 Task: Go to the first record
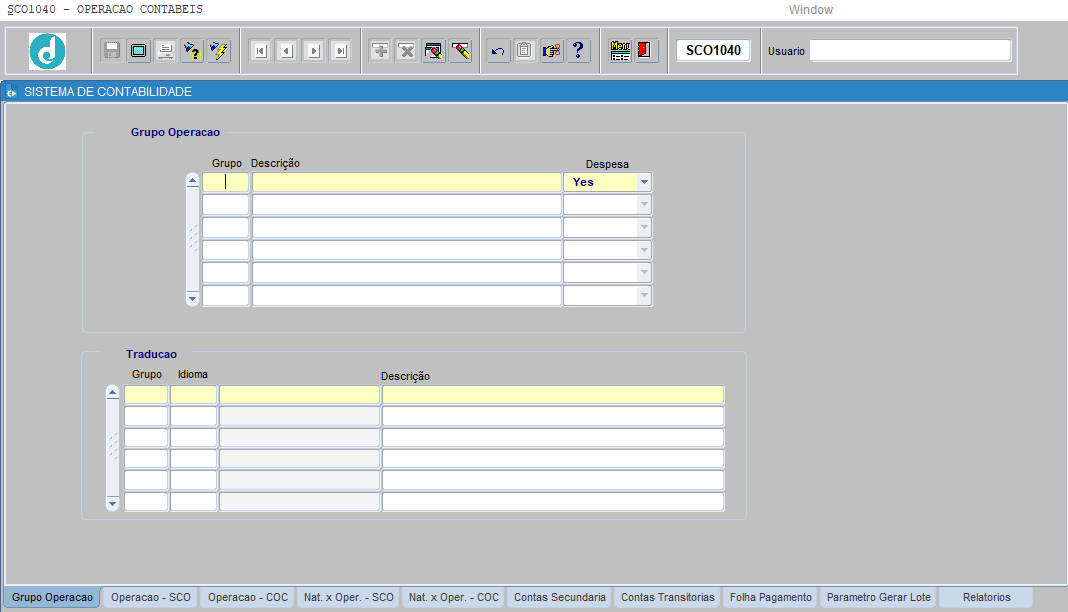(260, 51)
